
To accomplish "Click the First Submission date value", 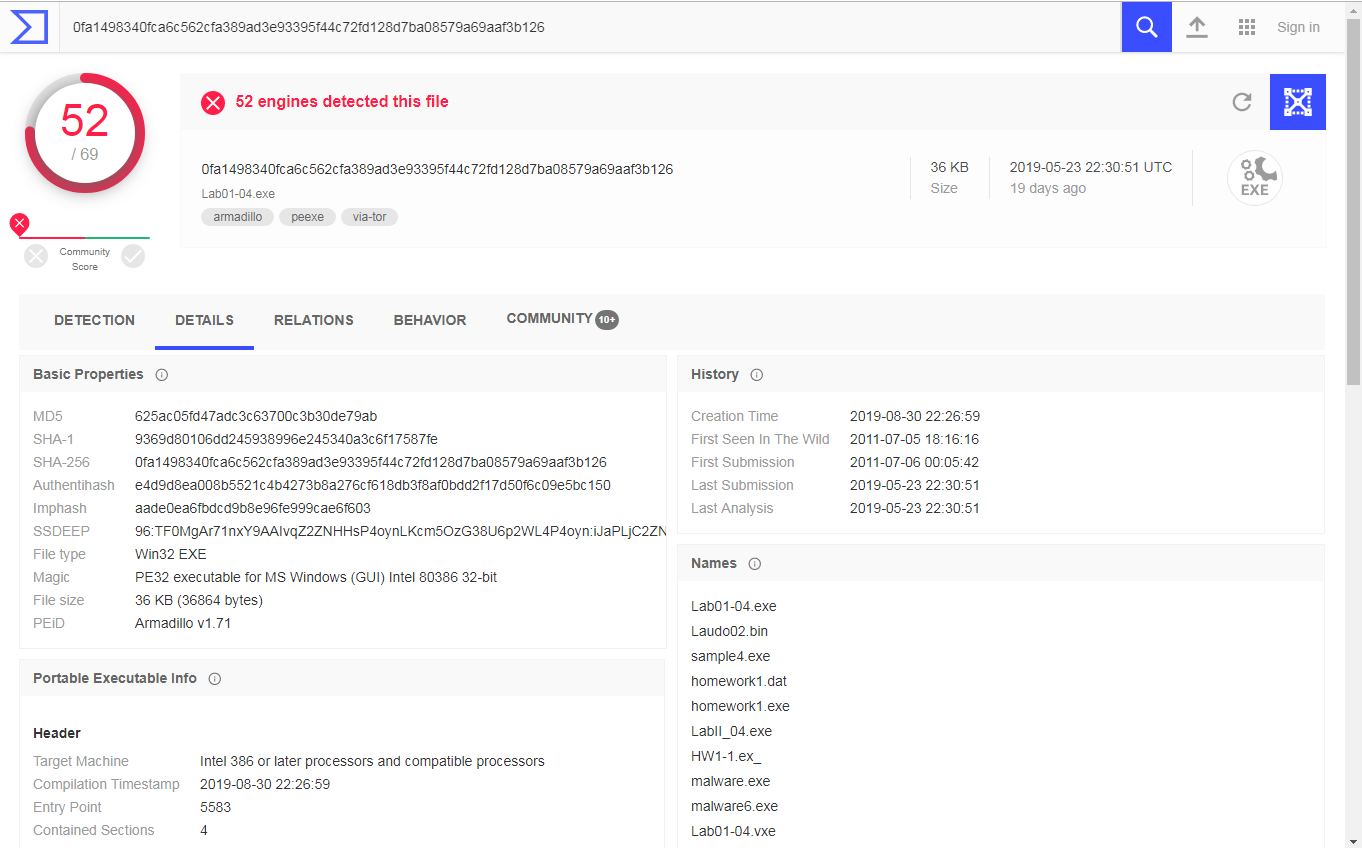I will (914, 462).
